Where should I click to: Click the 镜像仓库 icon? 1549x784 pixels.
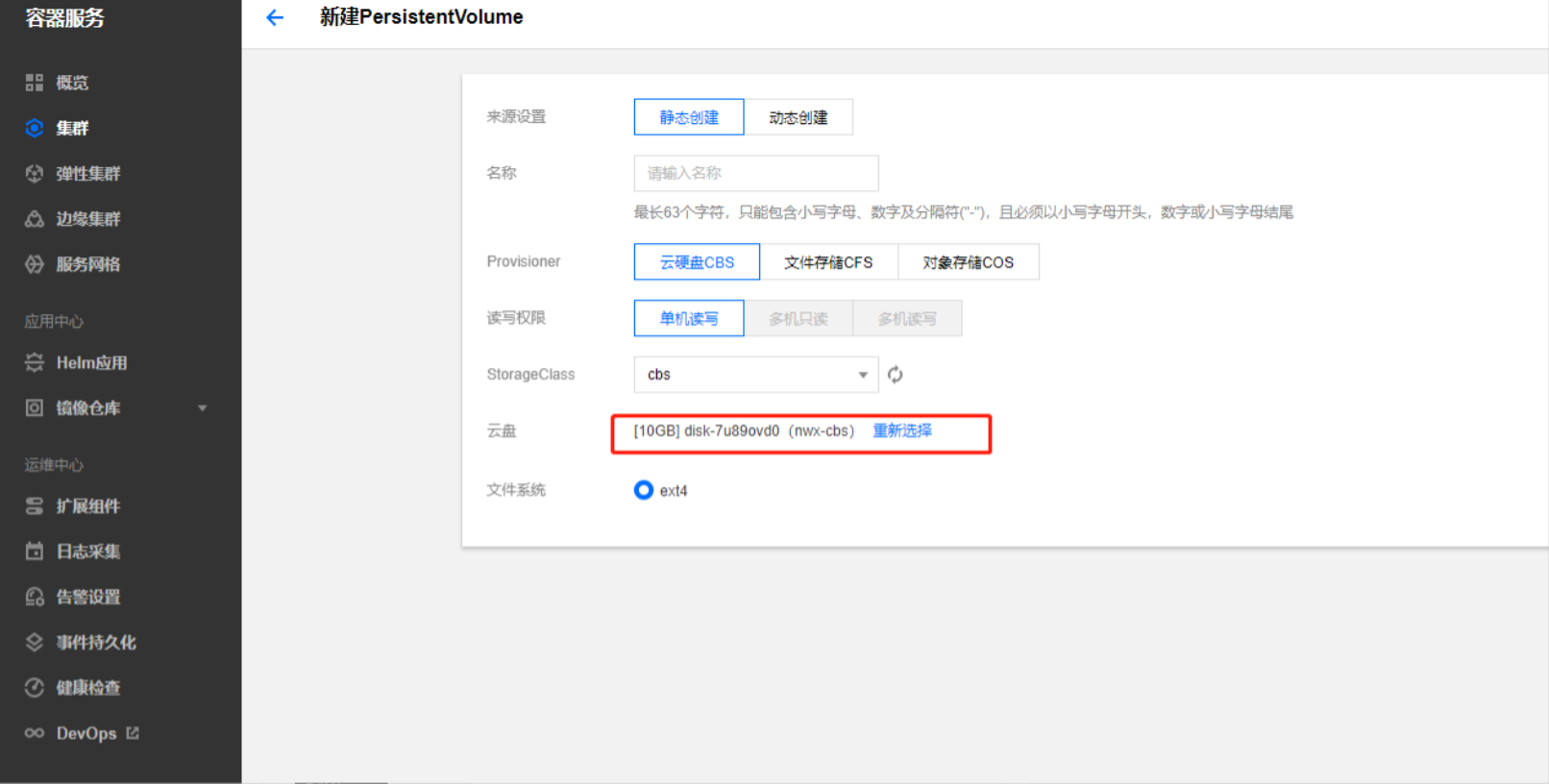point(35,407)
